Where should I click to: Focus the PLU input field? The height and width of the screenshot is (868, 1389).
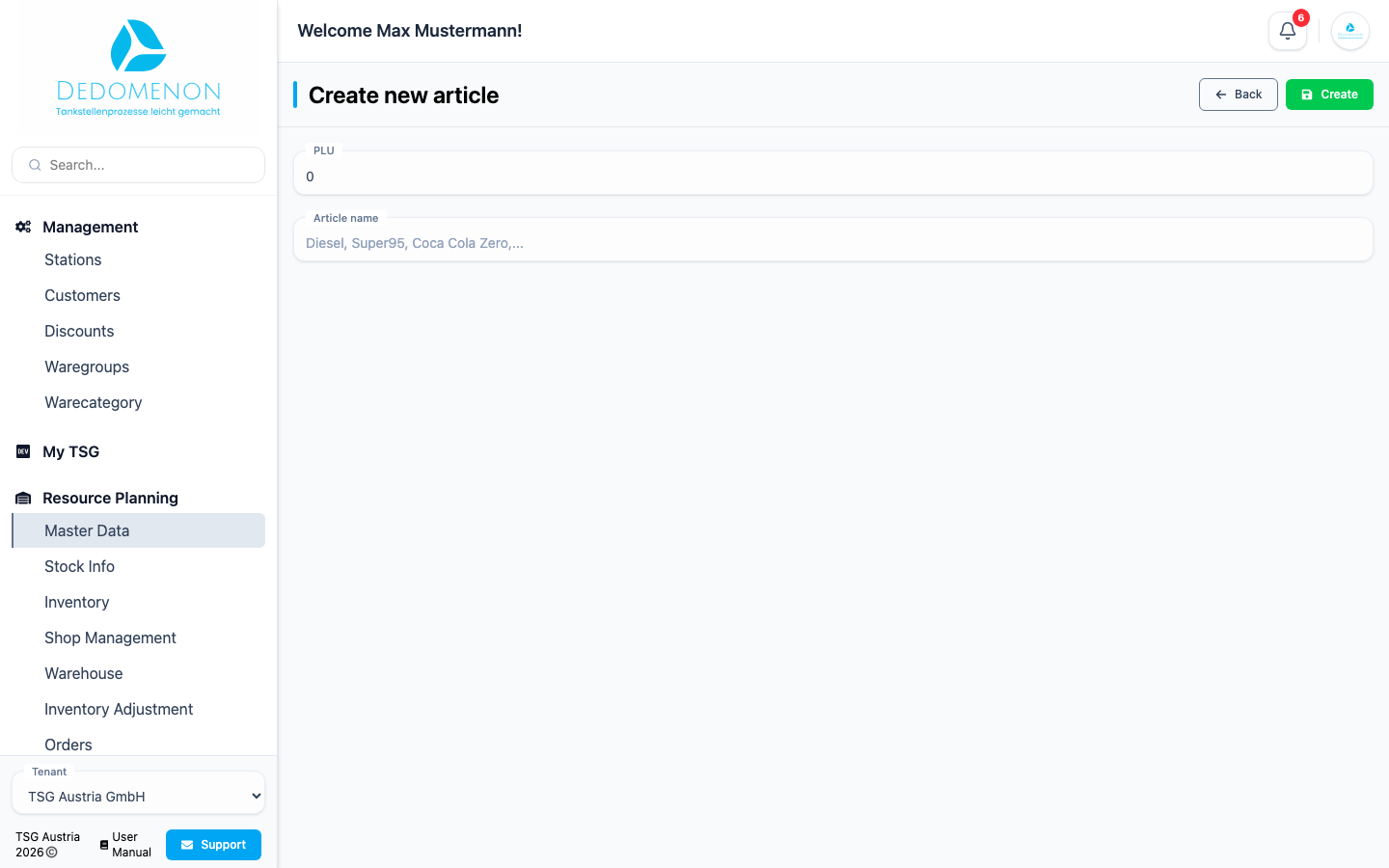(x=833, y=174)
